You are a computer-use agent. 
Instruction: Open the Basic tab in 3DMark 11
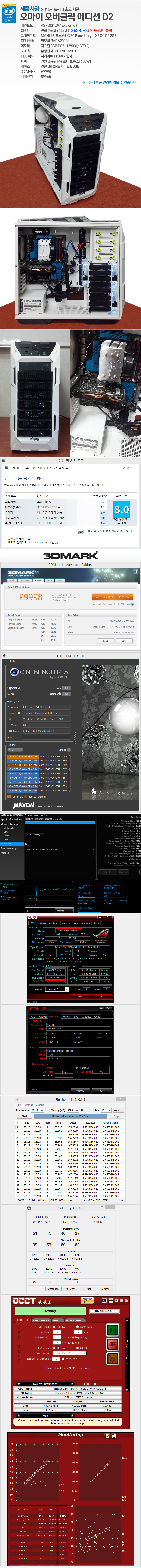point(12,580)
